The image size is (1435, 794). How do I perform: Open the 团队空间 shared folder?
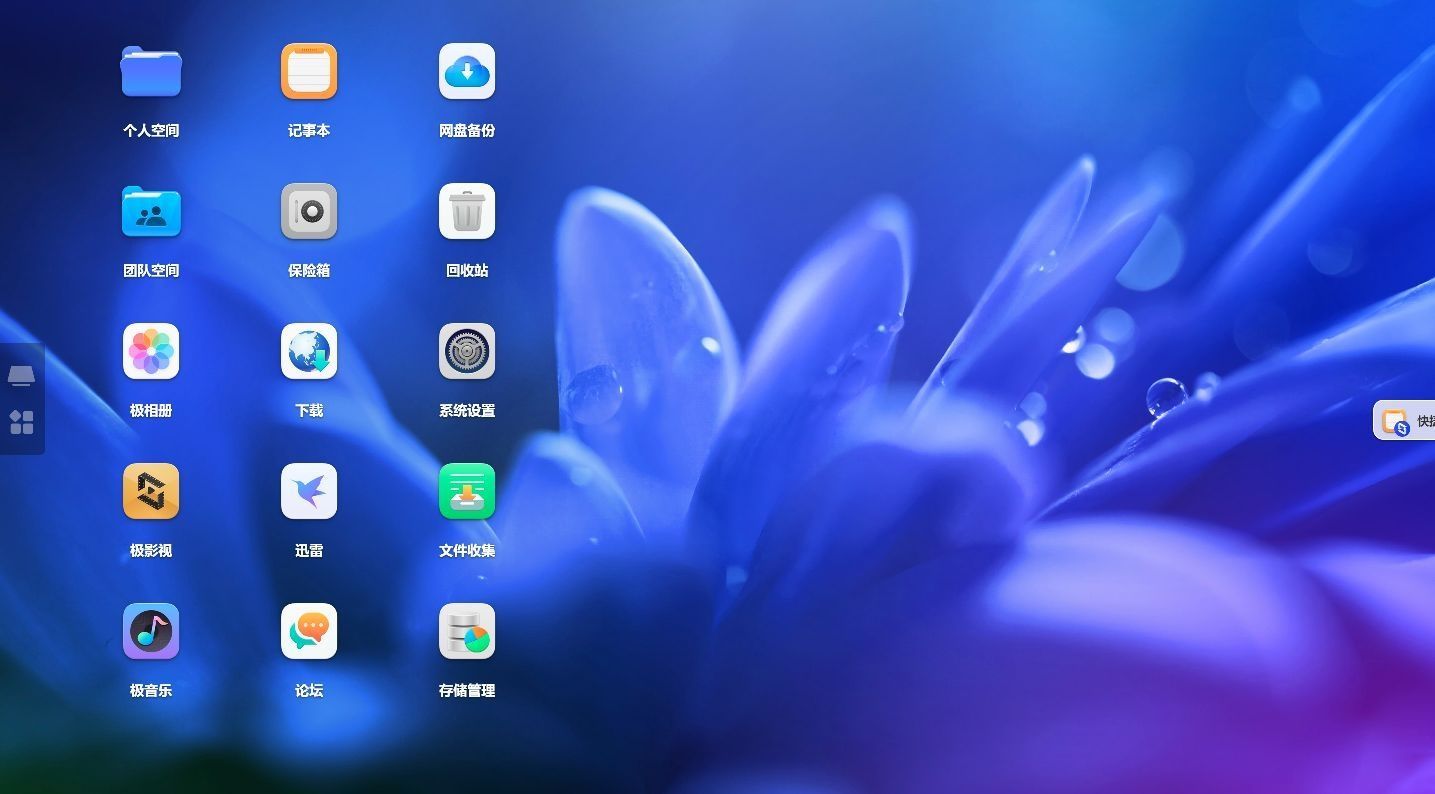point(151,211)
